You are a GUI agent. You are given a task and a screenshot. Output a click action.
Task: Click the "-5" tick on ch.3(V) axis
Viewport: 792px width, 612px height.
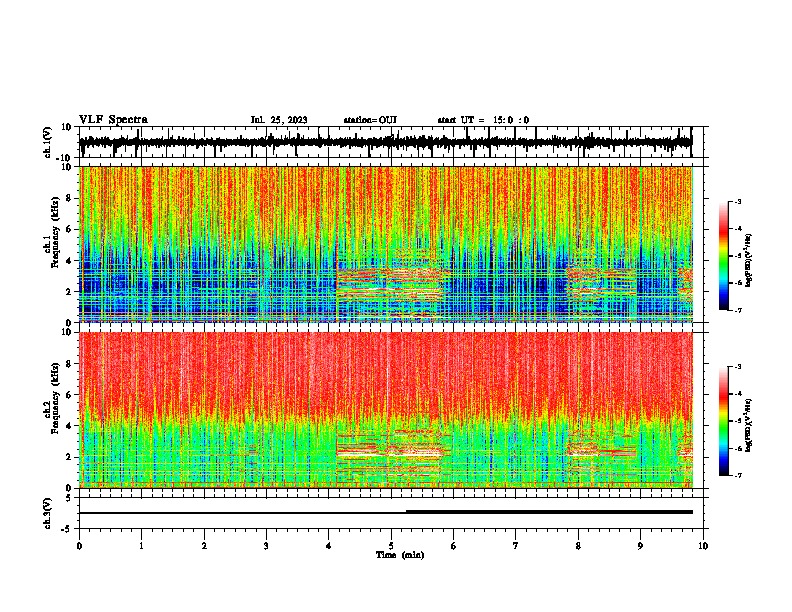click(x=68, y=529)
